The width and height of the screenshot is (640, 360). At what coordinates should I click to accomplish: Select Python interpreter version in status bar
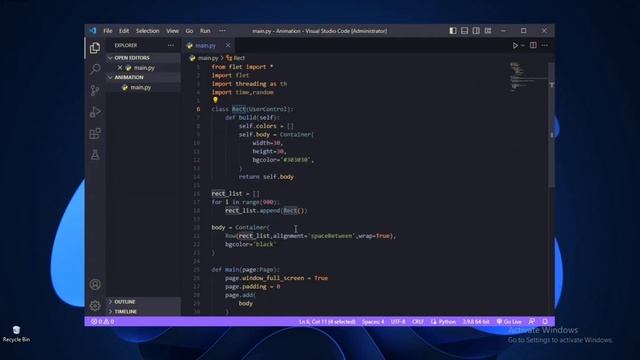click(x=476, y=322)
